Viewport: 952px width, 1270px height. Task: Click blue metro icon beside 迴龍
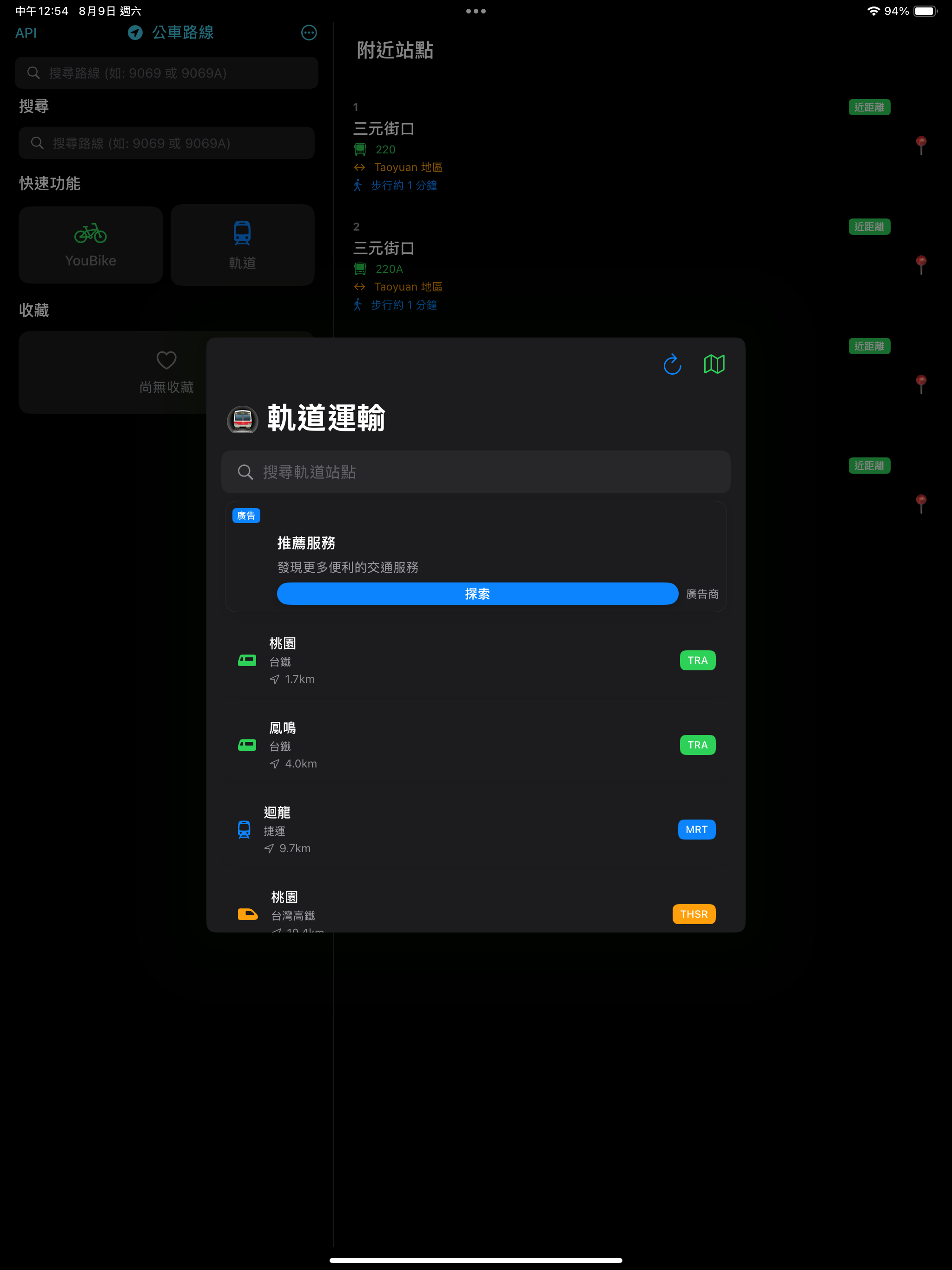[x=244, y=830]
